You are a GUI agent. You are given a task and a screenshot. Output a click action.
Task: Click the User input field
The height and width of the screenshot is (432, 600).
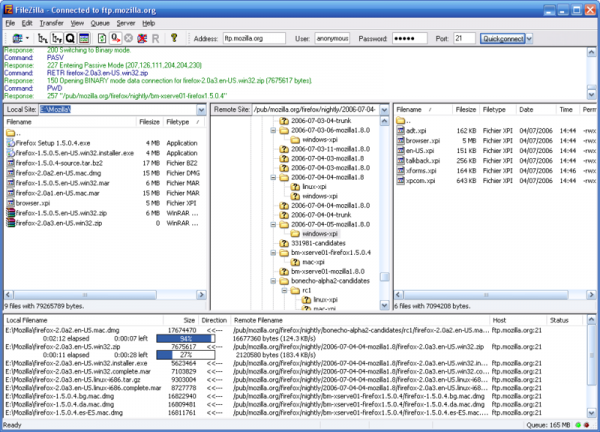pos(332,39)
